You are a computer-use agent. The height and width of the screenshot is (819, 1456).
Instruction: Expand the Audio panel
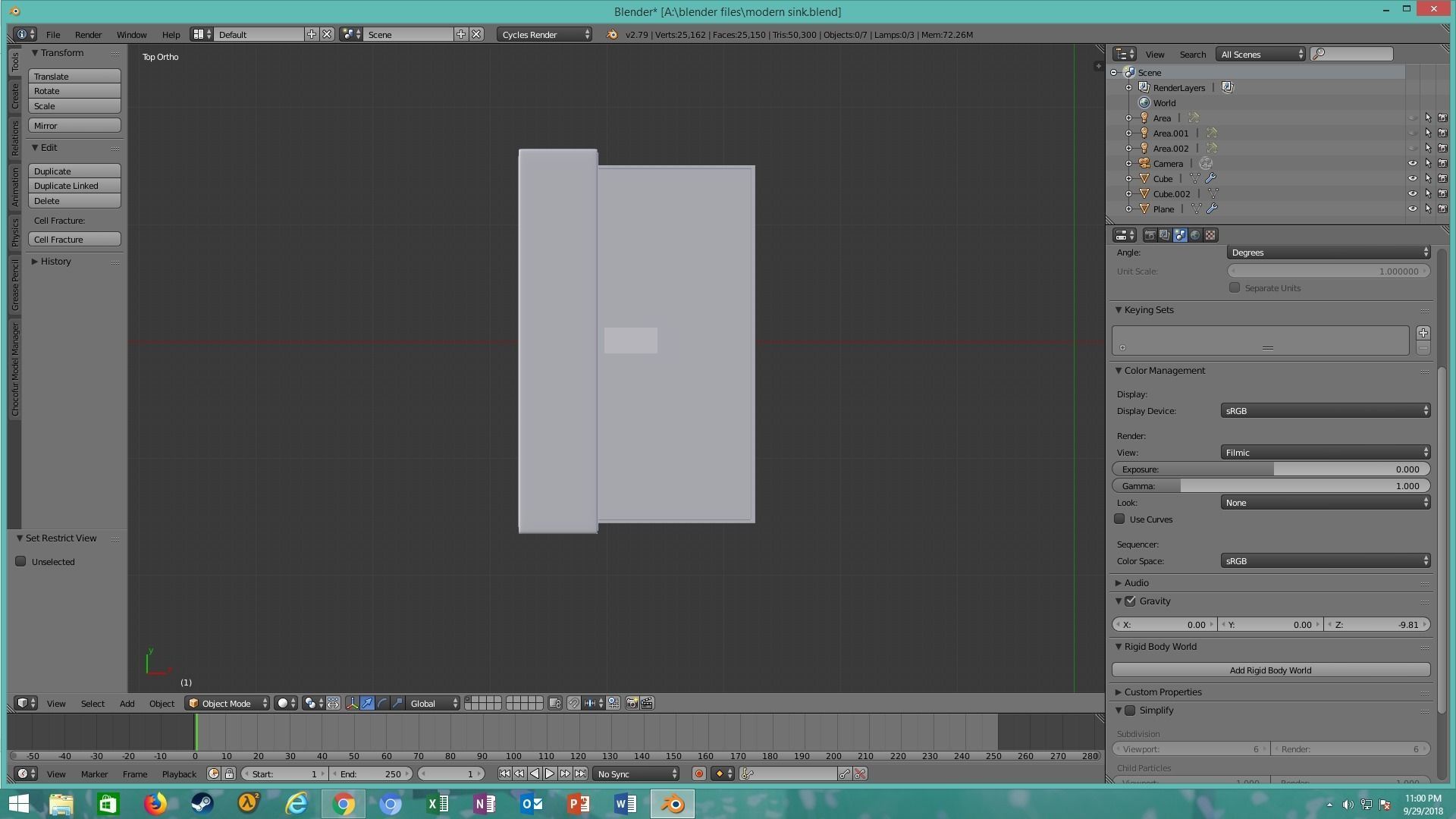point(1136,583)
